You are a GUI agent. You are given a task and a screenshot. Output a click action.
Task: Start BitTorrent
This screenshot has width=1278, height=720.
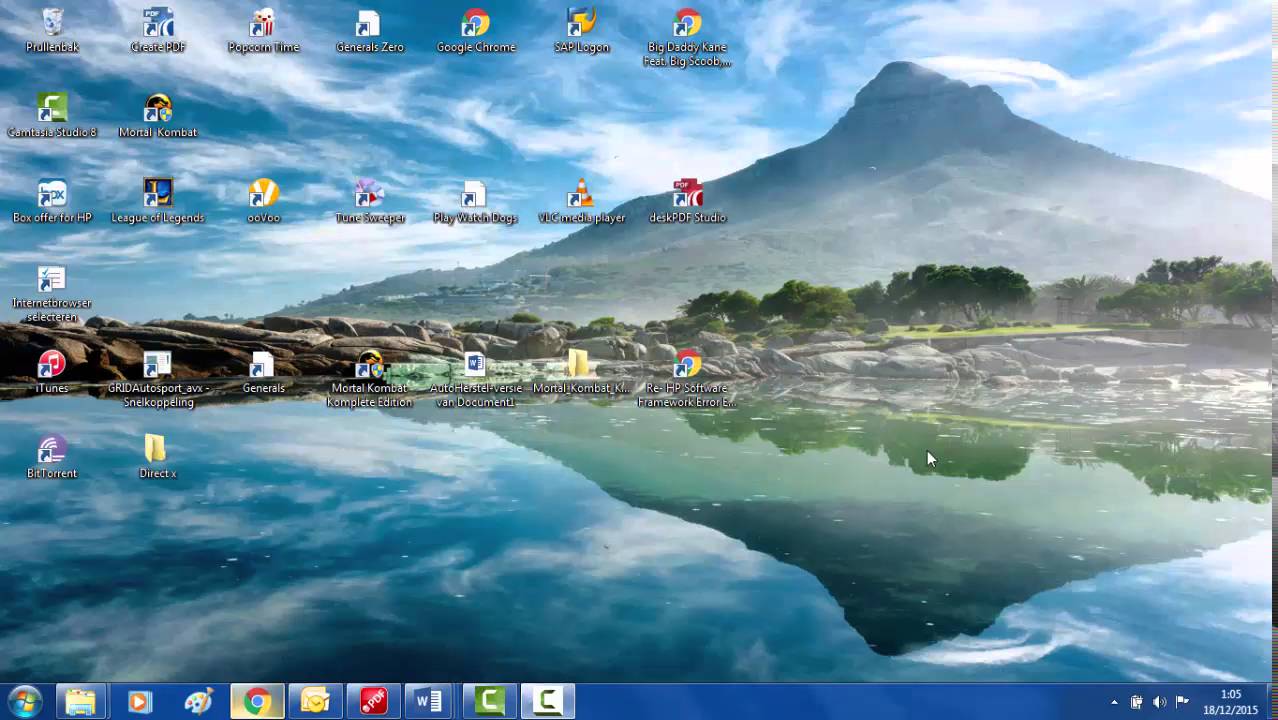coord(52,450)
